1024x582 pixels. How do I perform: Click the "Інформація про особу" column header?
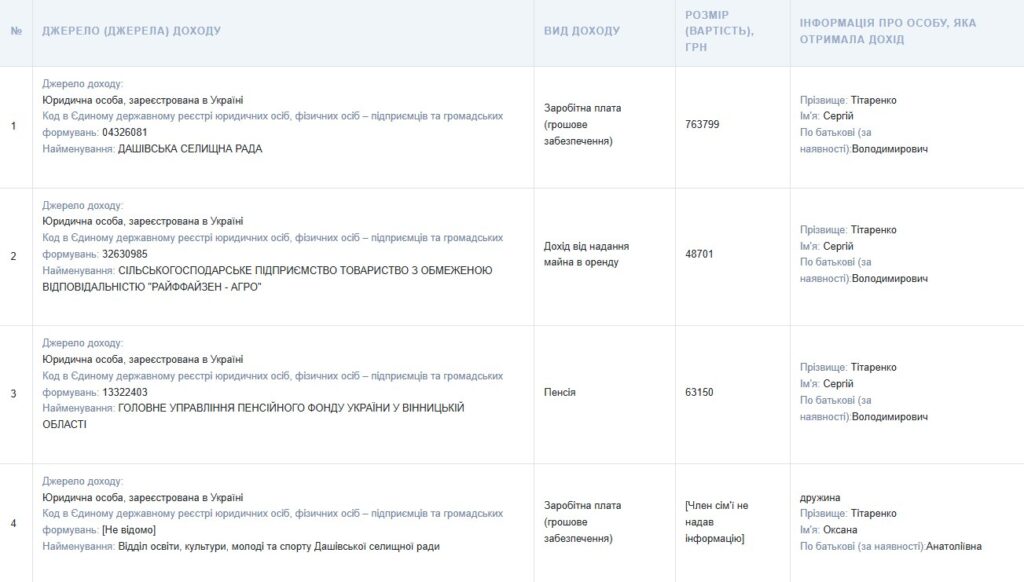pos(887,31)
